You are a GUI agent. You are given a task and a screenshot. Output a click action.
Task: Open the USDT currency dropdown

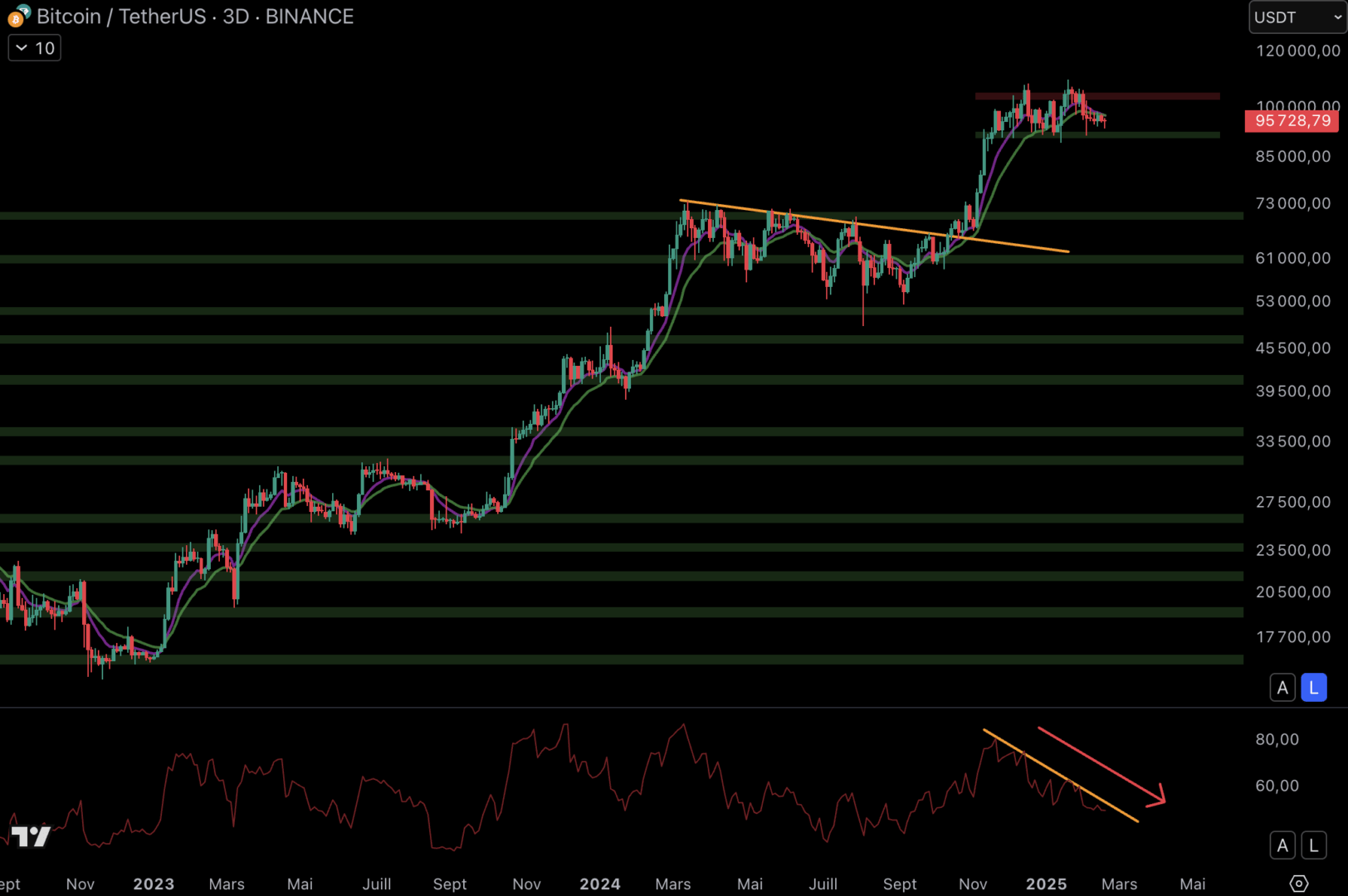point(1297,17)
